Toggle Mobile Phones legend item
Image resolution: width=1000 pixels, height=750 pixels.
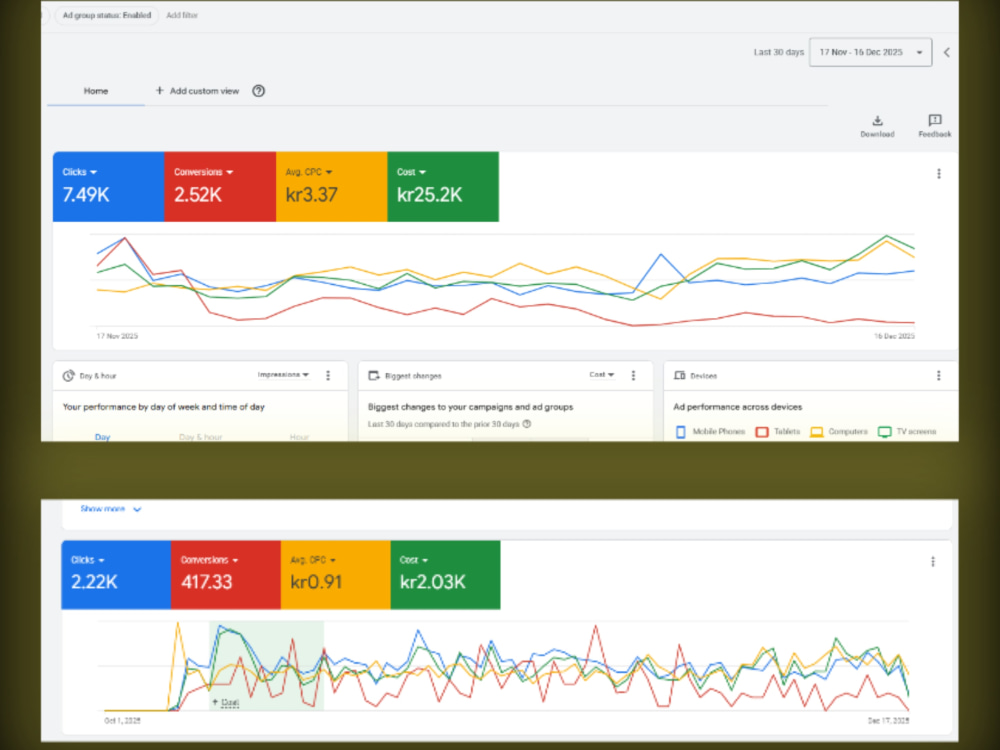[x=710, y=432]
